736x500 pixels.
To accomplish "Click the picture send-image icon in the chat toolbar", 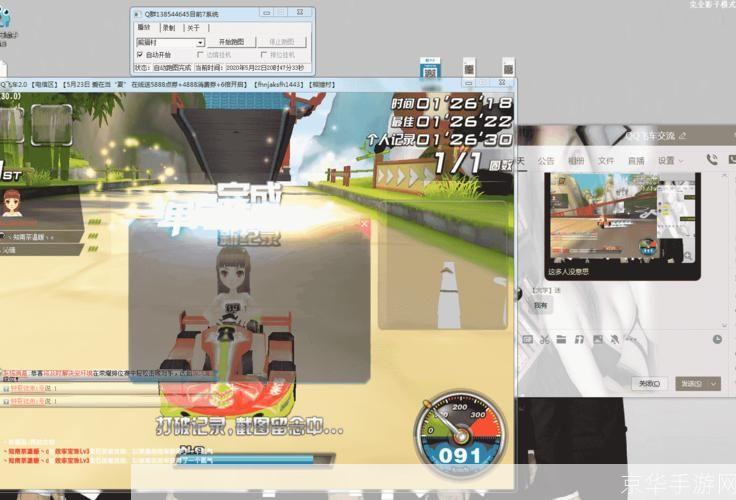I will (598, 339).
